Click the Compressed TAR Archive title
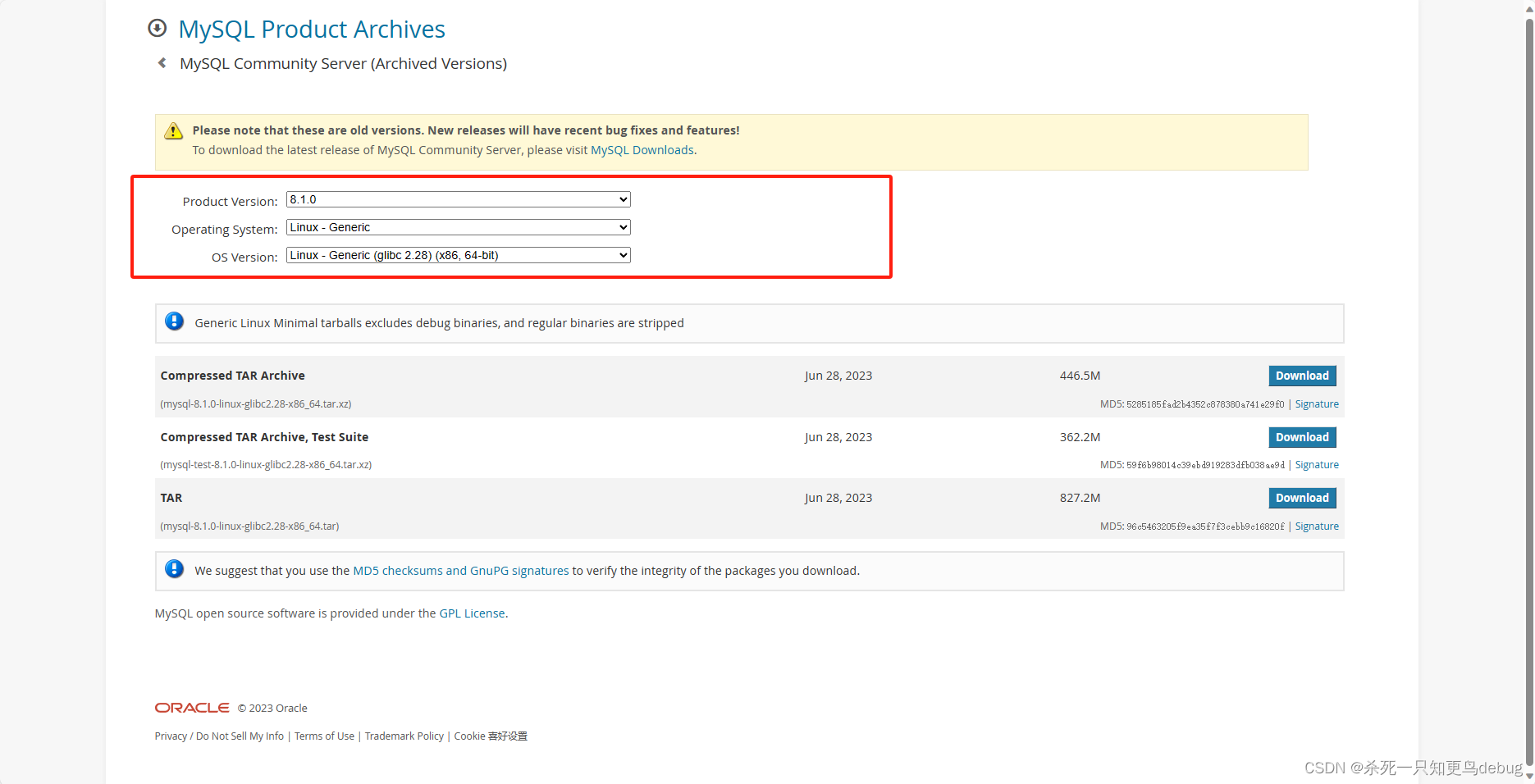 (233, 376)
